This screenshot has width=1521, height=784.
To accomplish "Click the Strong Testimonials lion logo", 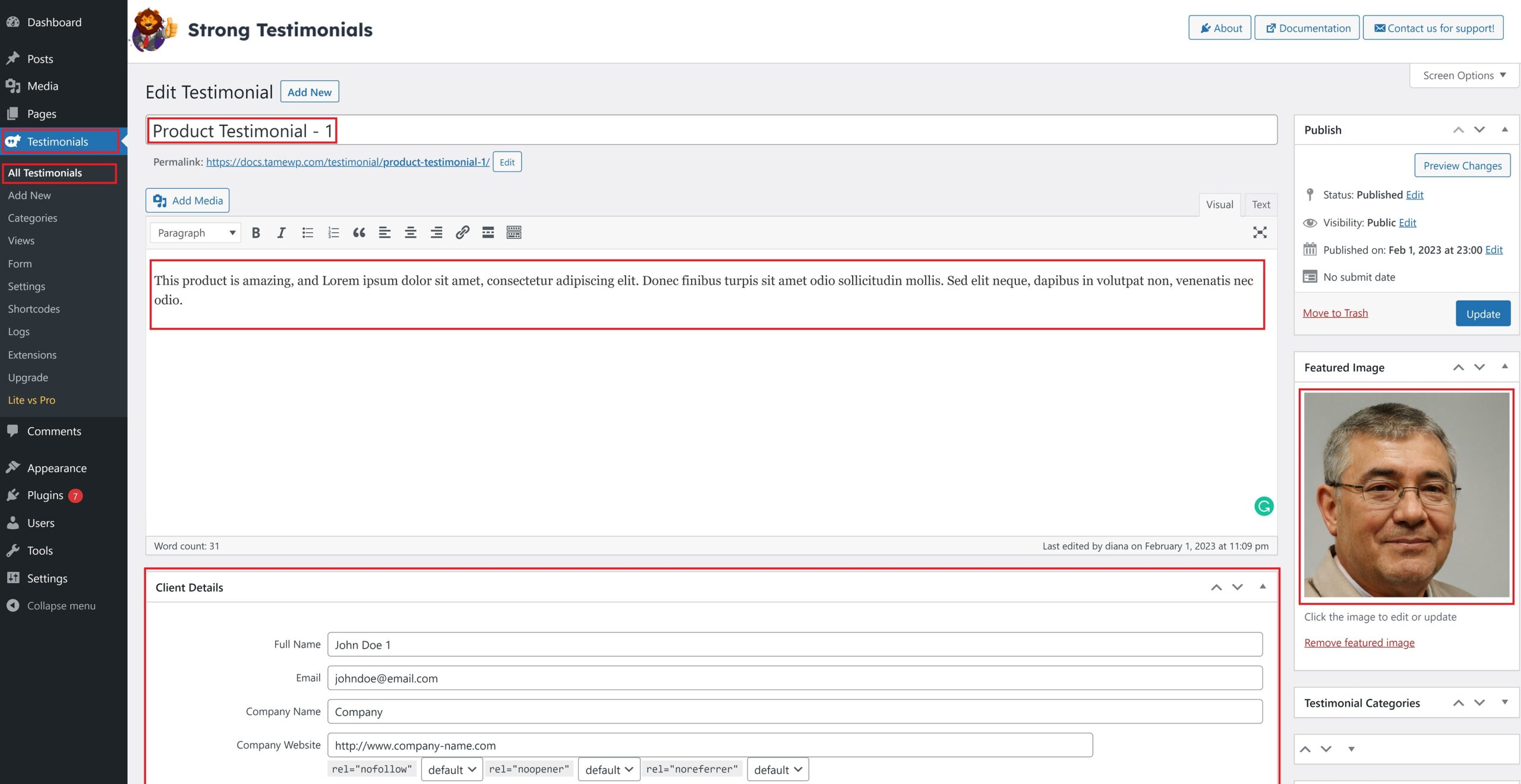I will (x=153, y=30).
